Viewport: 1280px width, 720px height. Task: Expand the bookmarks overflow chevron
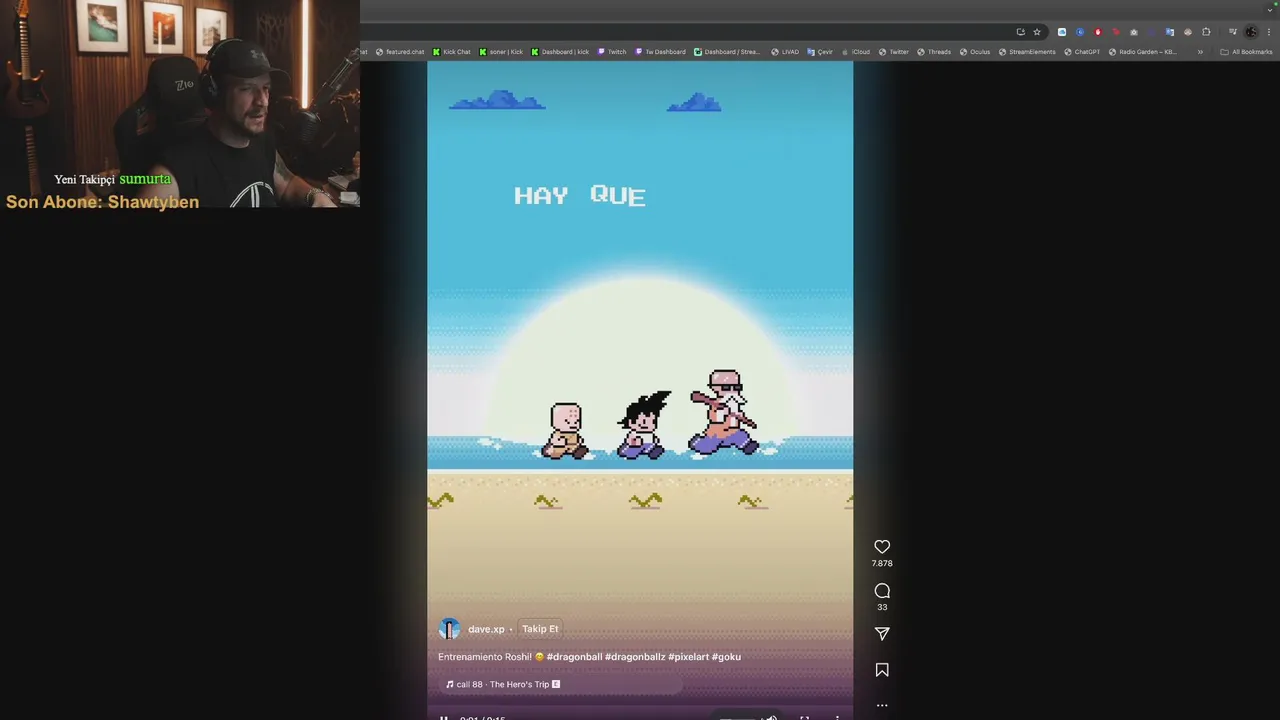click(1200, 52)
